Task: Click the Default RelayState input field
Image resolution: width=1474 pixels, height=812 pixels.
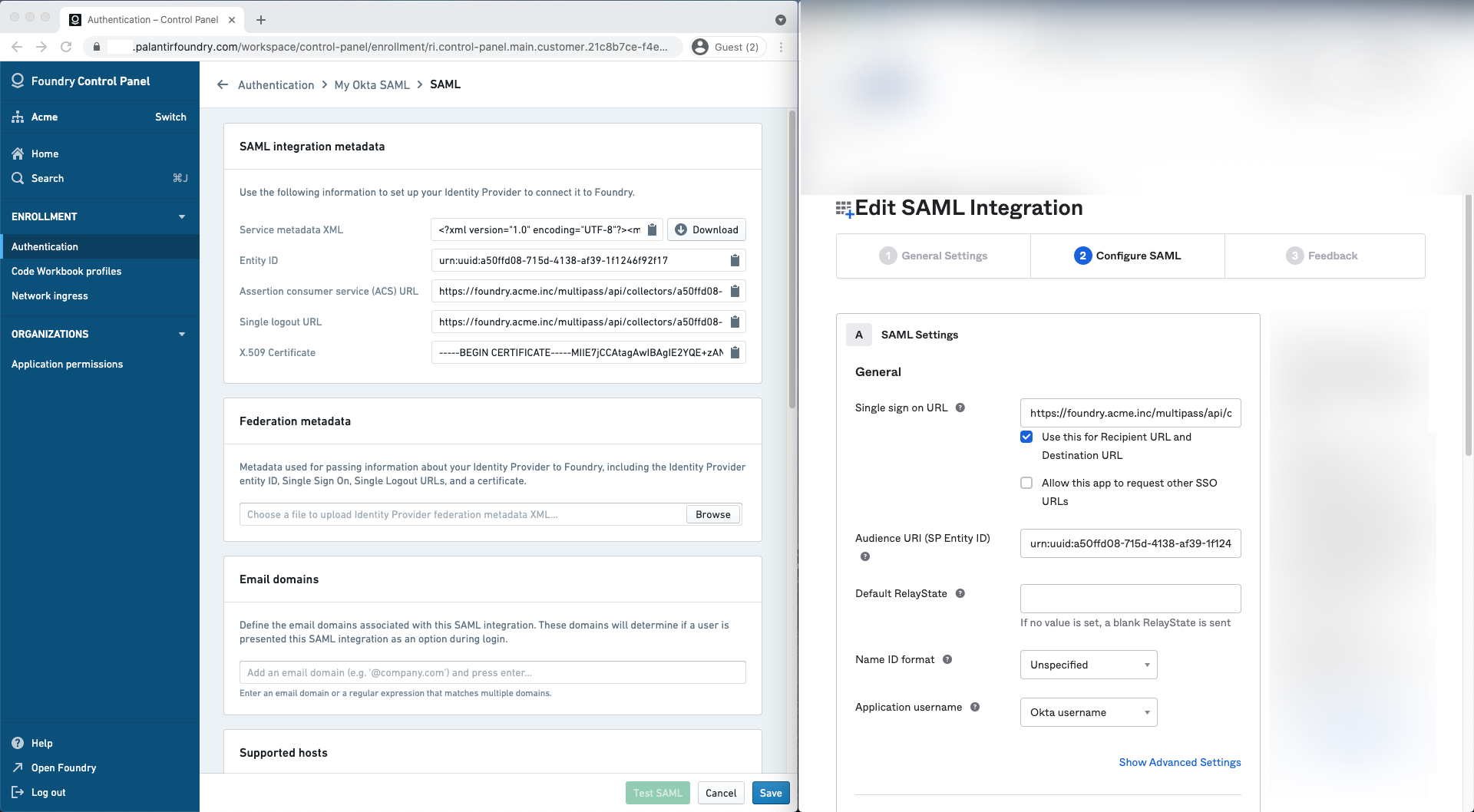Action: (x=1130, y=599)
